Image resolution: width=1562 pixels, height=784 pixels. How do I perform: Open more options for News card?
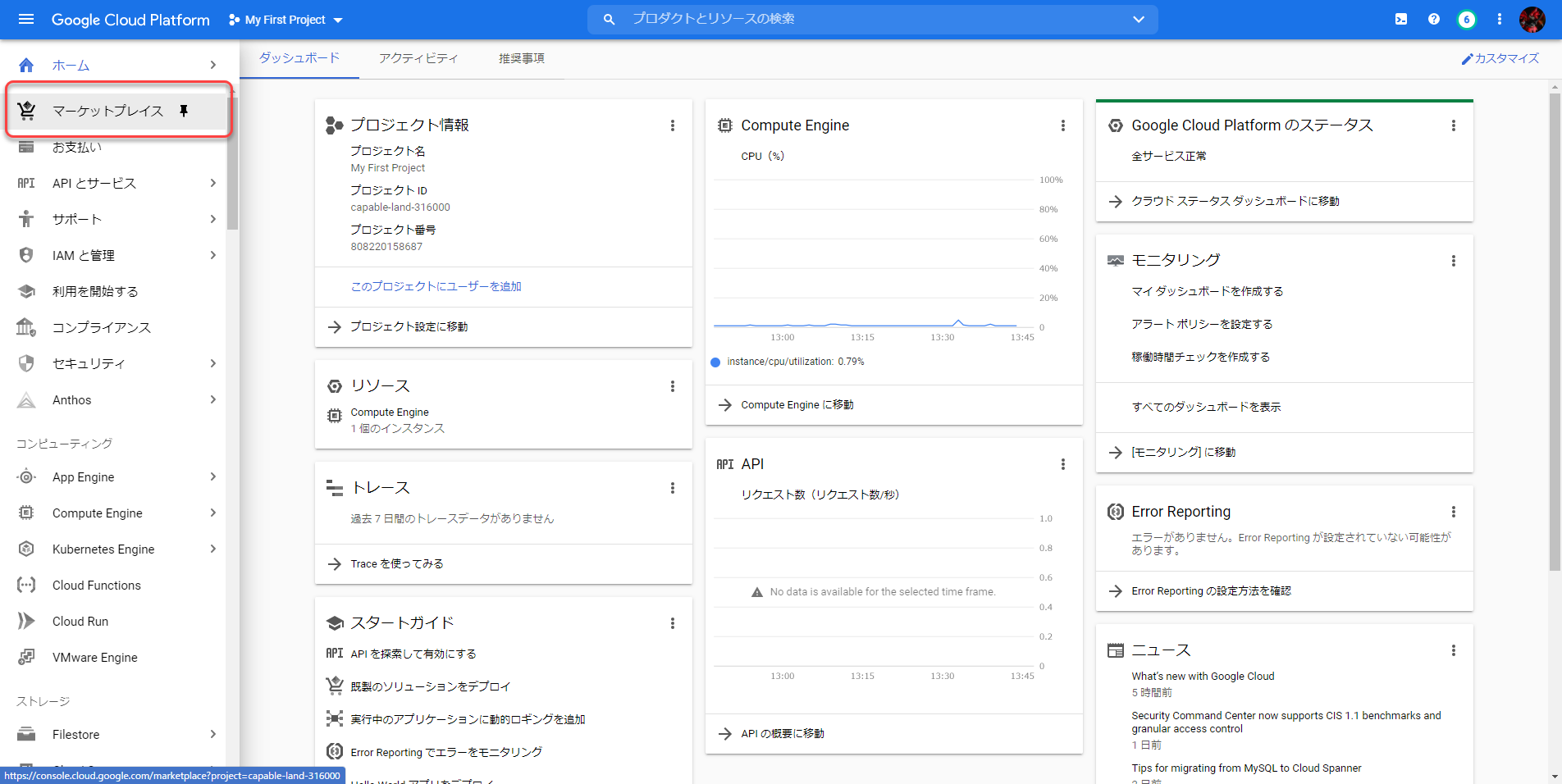[1454, 650]
